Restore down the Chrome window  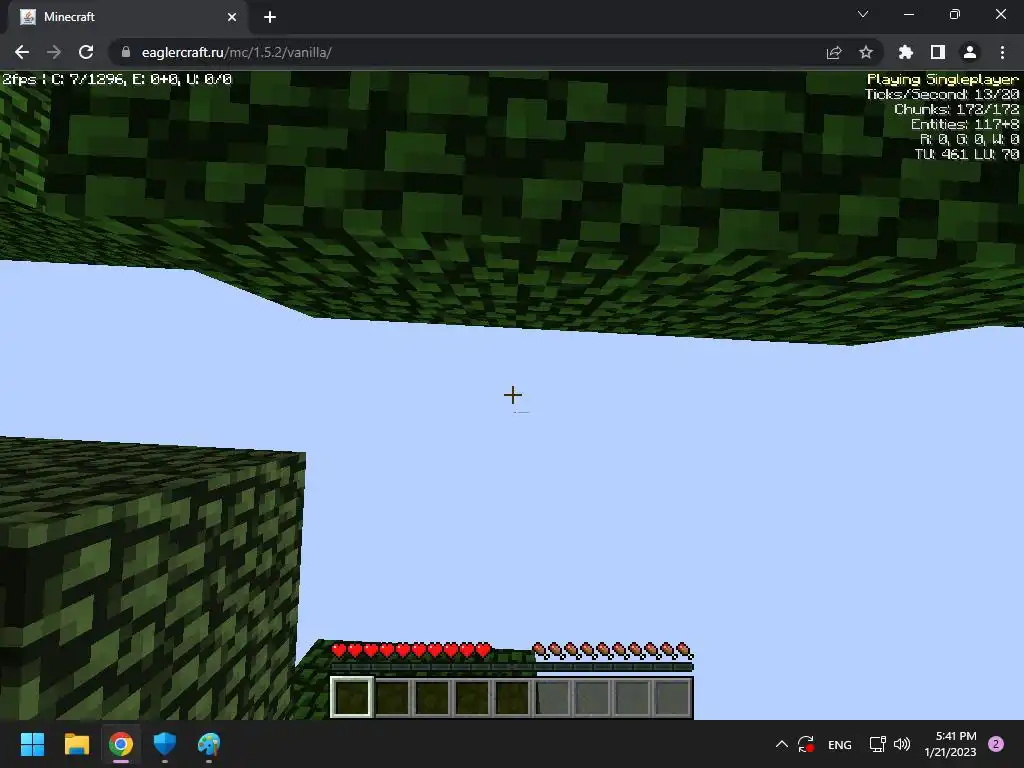point(955,14)
